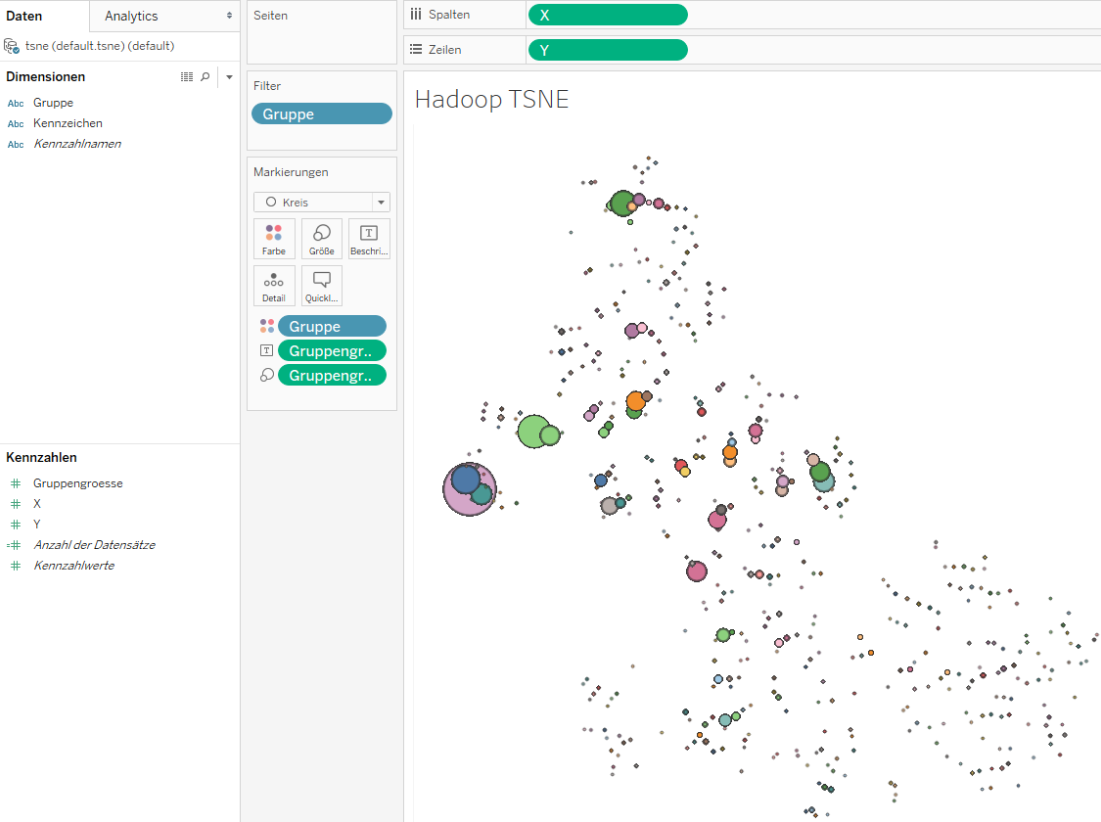The image size is (1101, 822).
Task: Click the Detail button on the Marks card
Action: 274,285
